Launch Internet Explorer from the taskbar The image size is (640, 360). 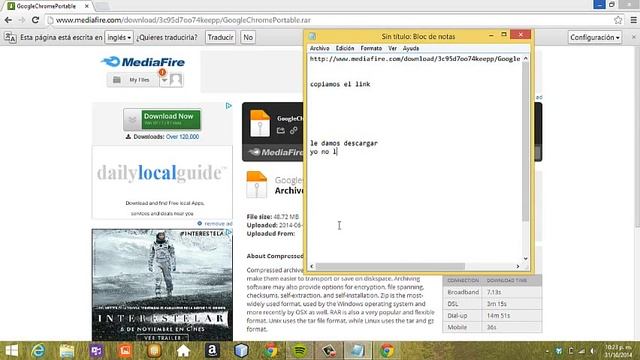(38, 351)
